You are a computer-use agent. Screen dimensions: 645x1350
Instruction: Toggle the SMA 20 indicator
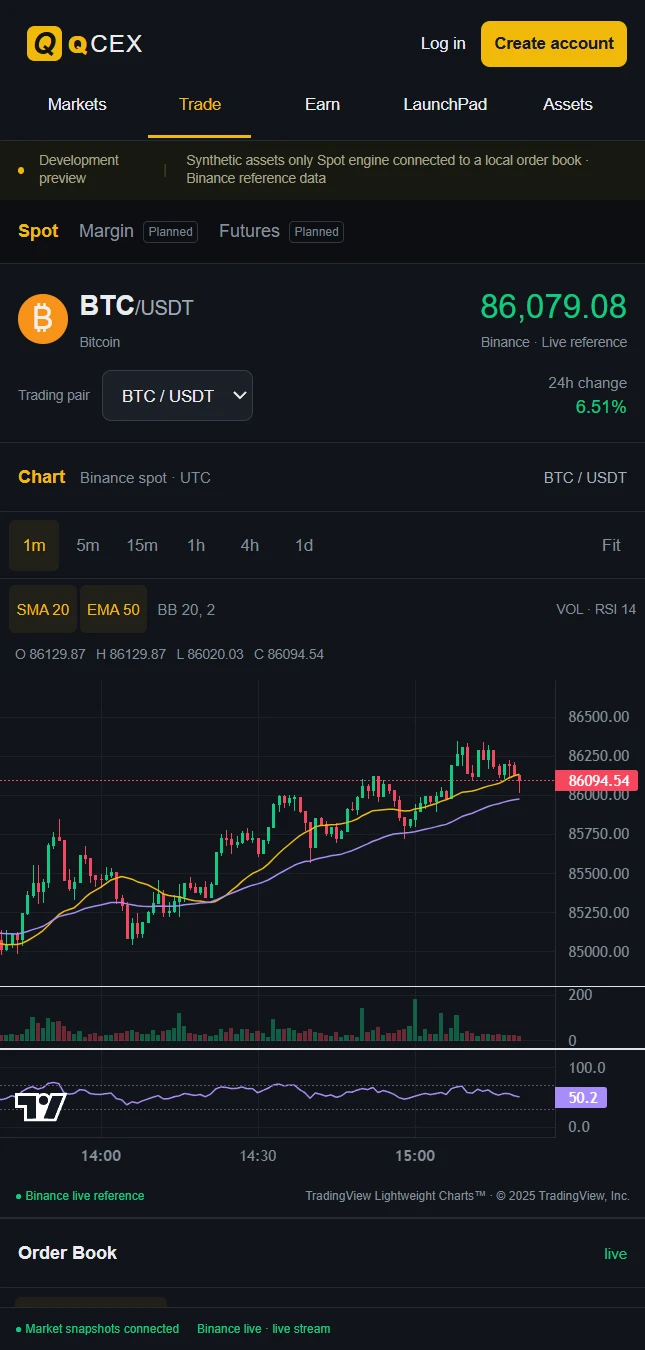click(x=43, y=609)
